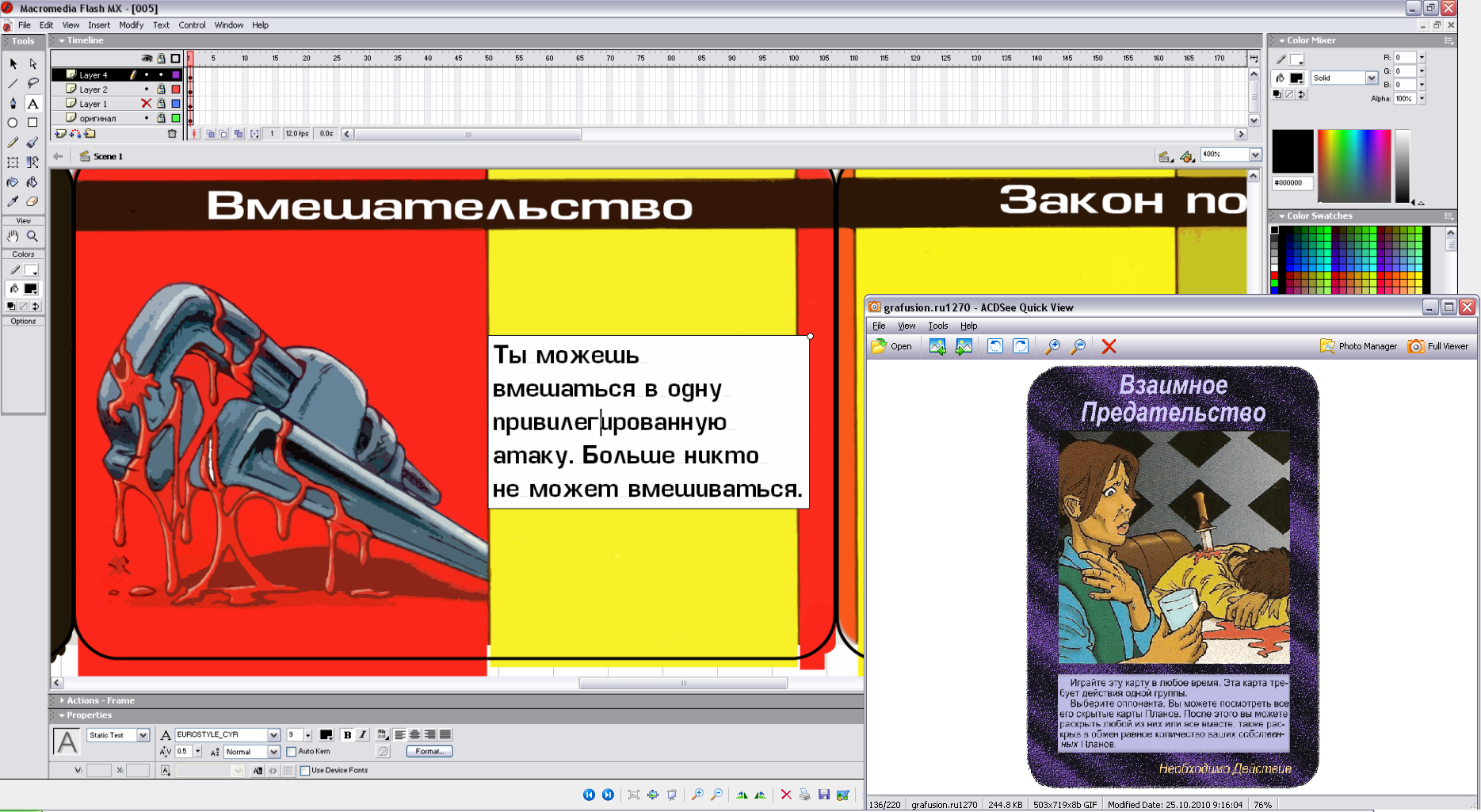This screenshot has height=812, width=1481.
Task: Open the Modify menu
Action: coord(131,25)
